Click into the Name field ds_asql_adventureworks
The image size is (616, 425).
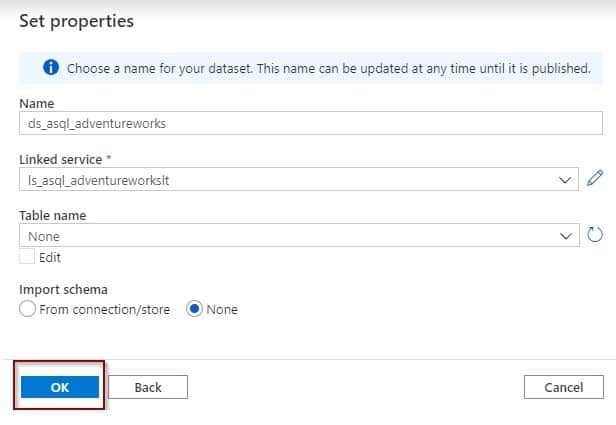coord(311,123)
